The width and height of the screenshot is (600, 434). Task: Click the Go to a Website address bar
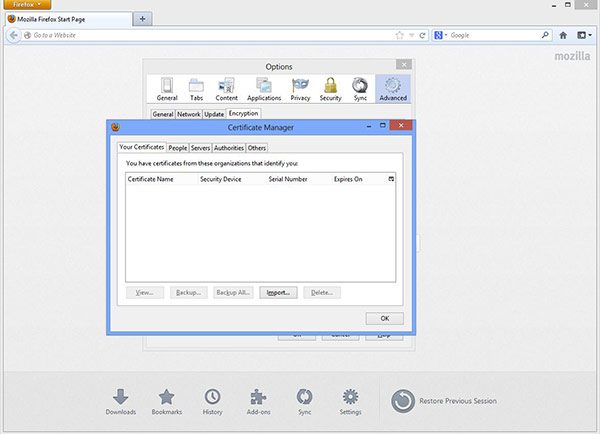pos(200,35)
